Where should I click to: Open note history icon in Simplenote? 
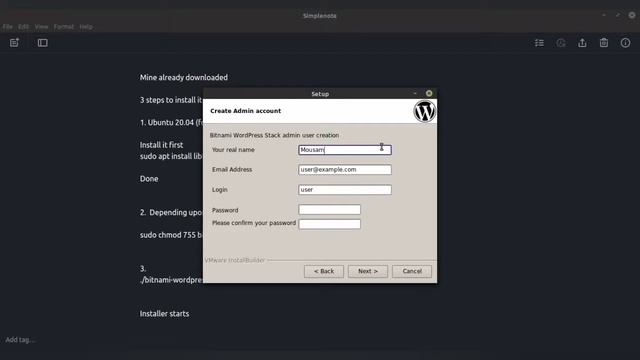(561, 43)
